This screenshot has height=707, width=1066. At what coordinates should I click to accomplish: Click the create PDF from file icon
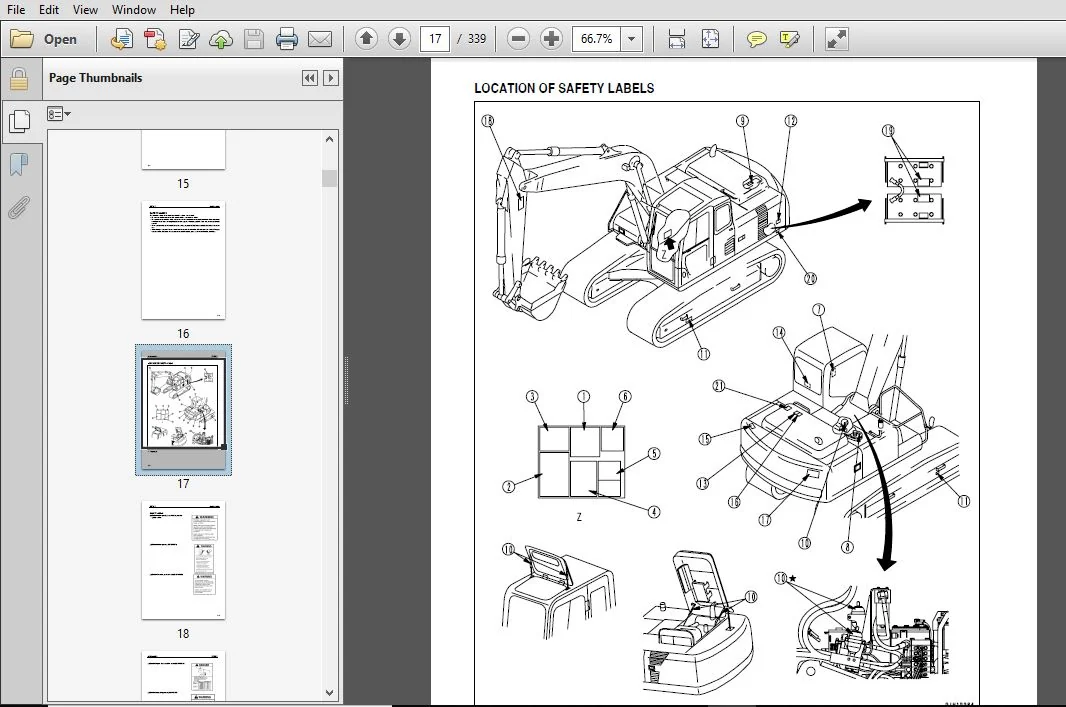pyautogui.click(x=122, y=39)
